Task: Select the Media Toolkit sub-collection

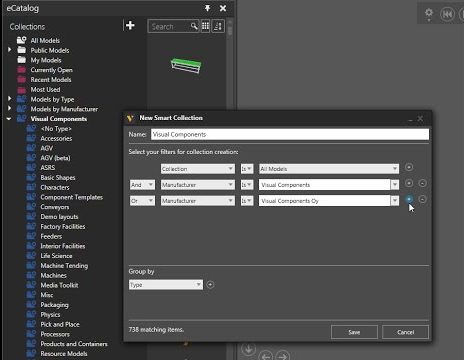Action: pos(59,285)
